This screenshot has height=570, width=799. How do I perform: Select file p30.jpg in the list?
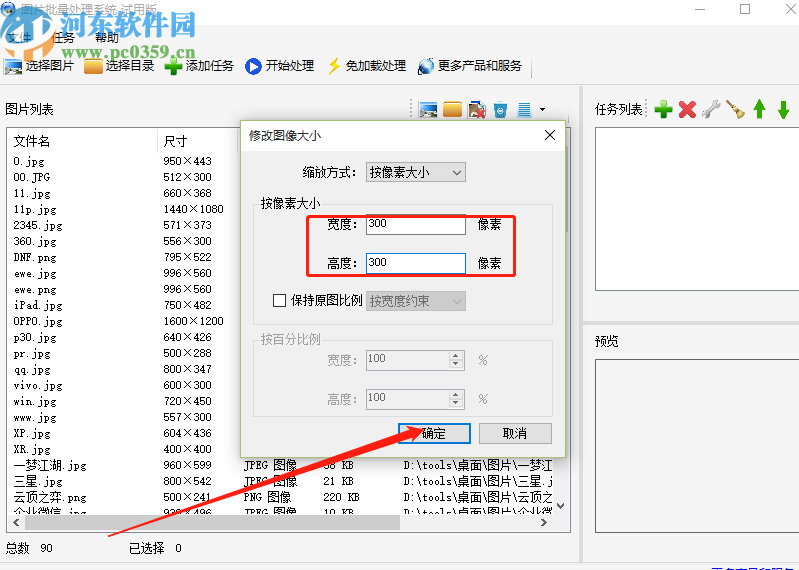pyautogui.click(x=35, y=337)
